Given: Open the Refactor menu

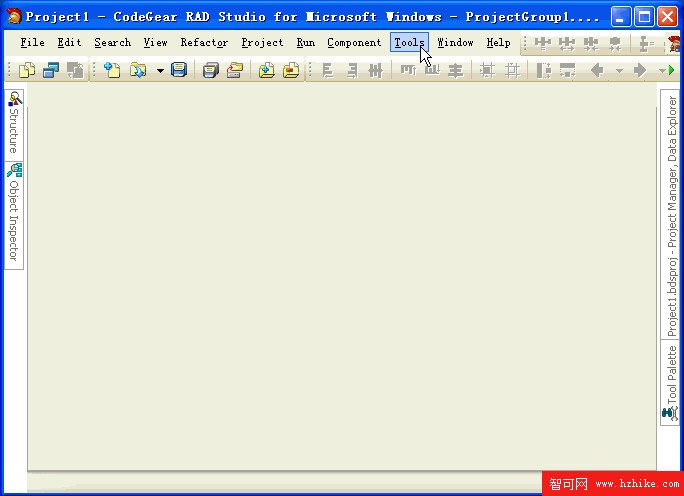Looking at the screenshot, I should coord(204,42).
